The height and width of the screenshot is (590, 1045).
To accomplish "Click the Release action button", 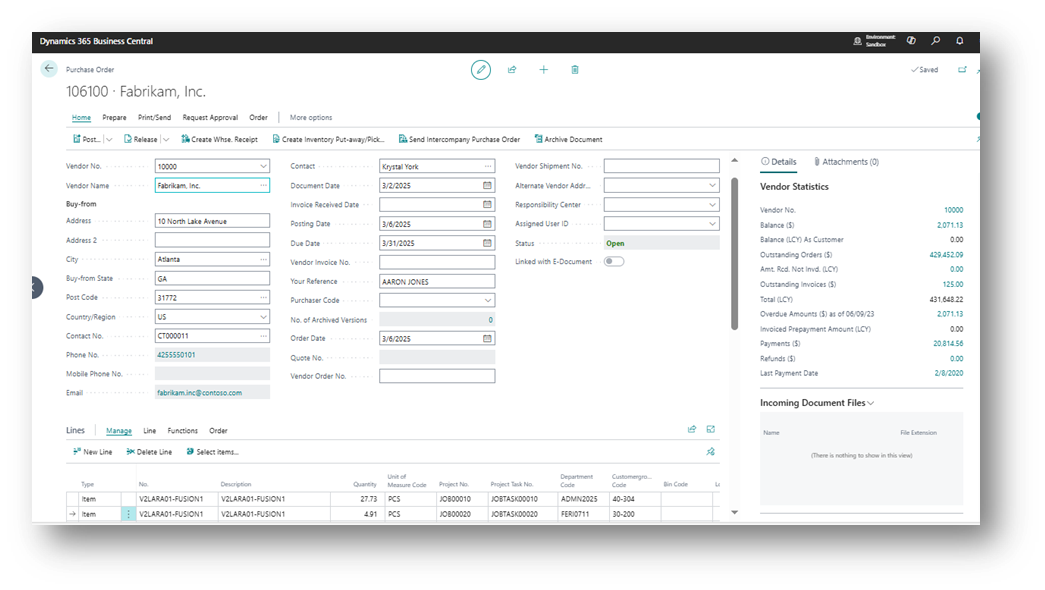I will point(141,139).
